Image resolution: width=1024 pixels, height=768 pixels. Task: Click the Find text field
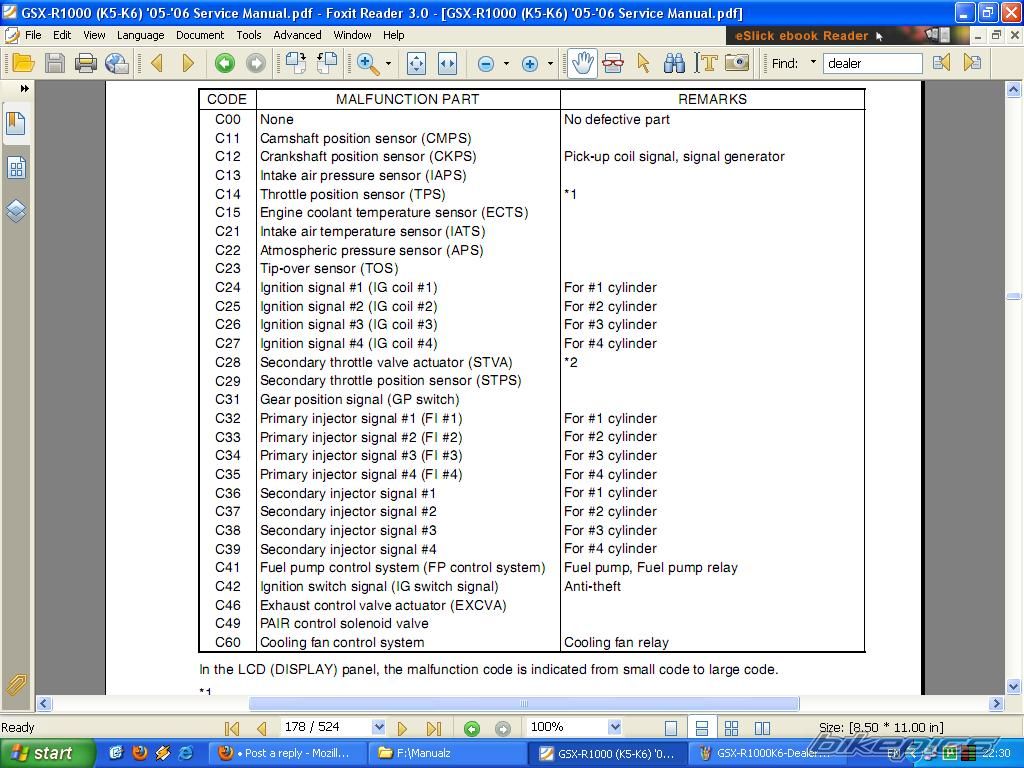(x=871, y=63)
